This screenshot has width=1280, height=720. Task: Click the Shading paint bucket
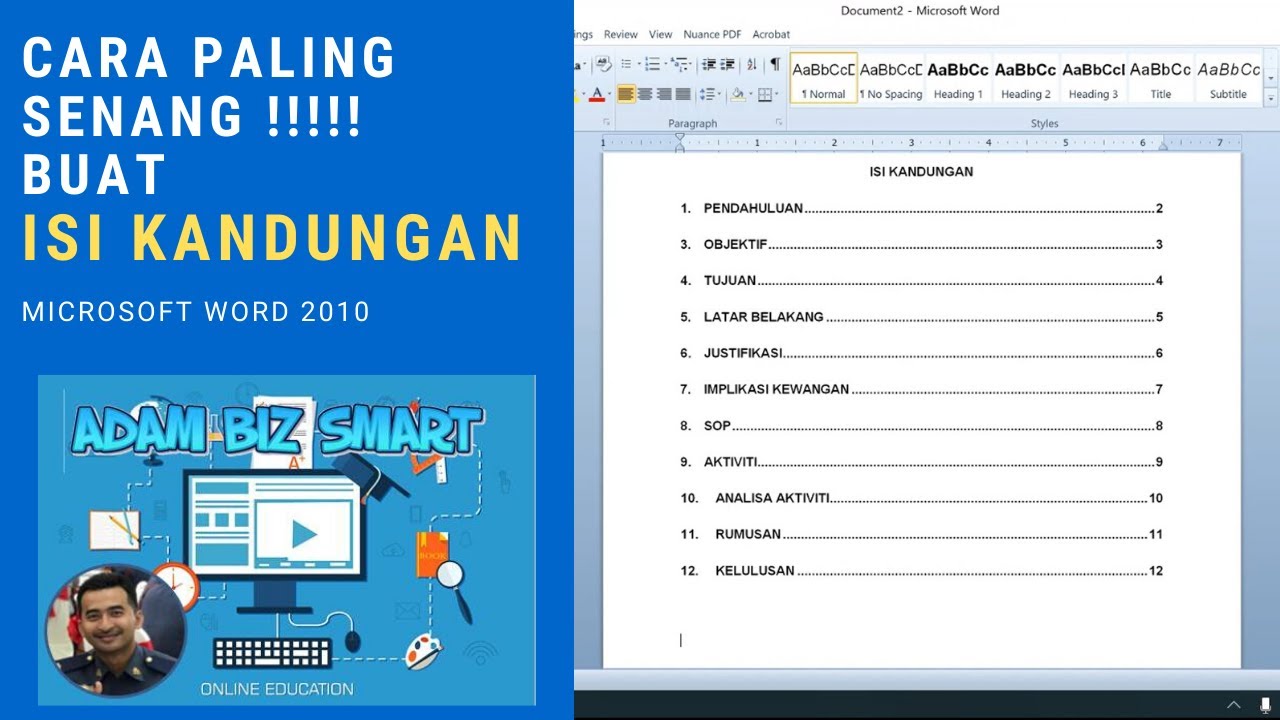pyautogui.click(x=738, y=94)
